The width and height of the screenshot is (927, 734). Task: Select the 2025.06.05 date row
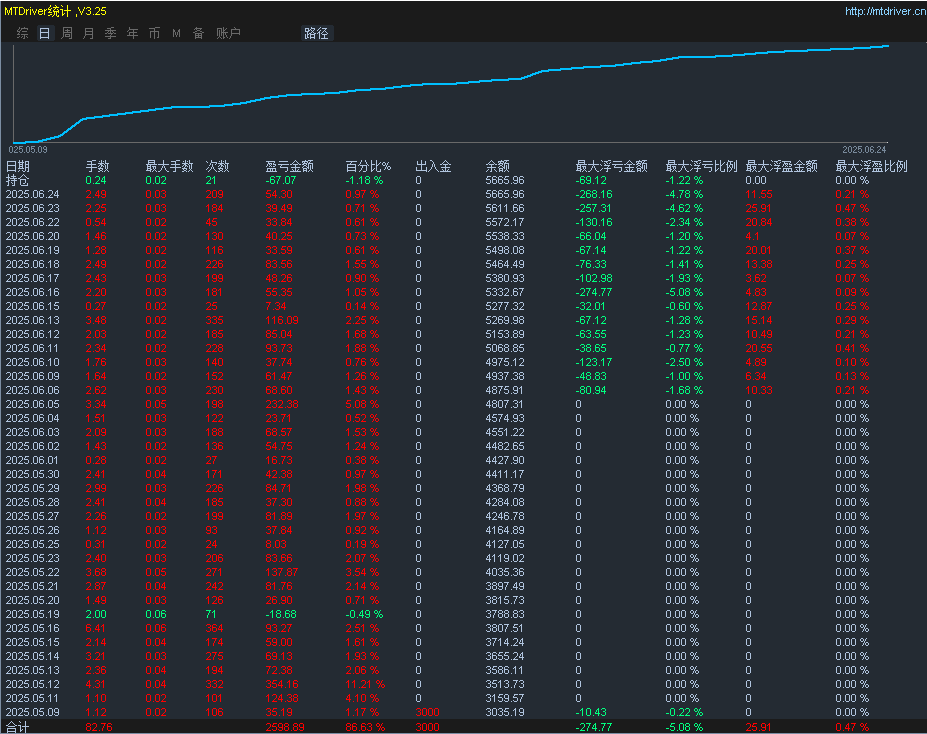pyautogui.click(x=33, y=404)
